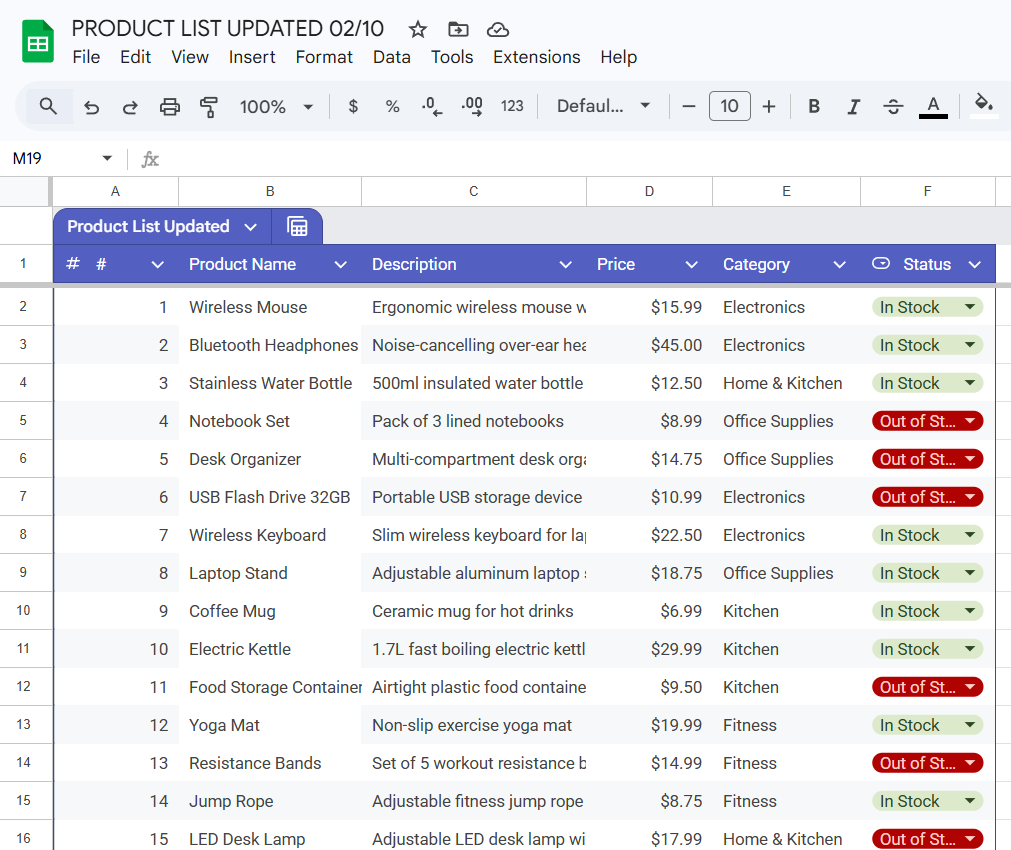The image size is (1011, 850).
Task: Change Wireless Mouse status chip
Action: 927,307
